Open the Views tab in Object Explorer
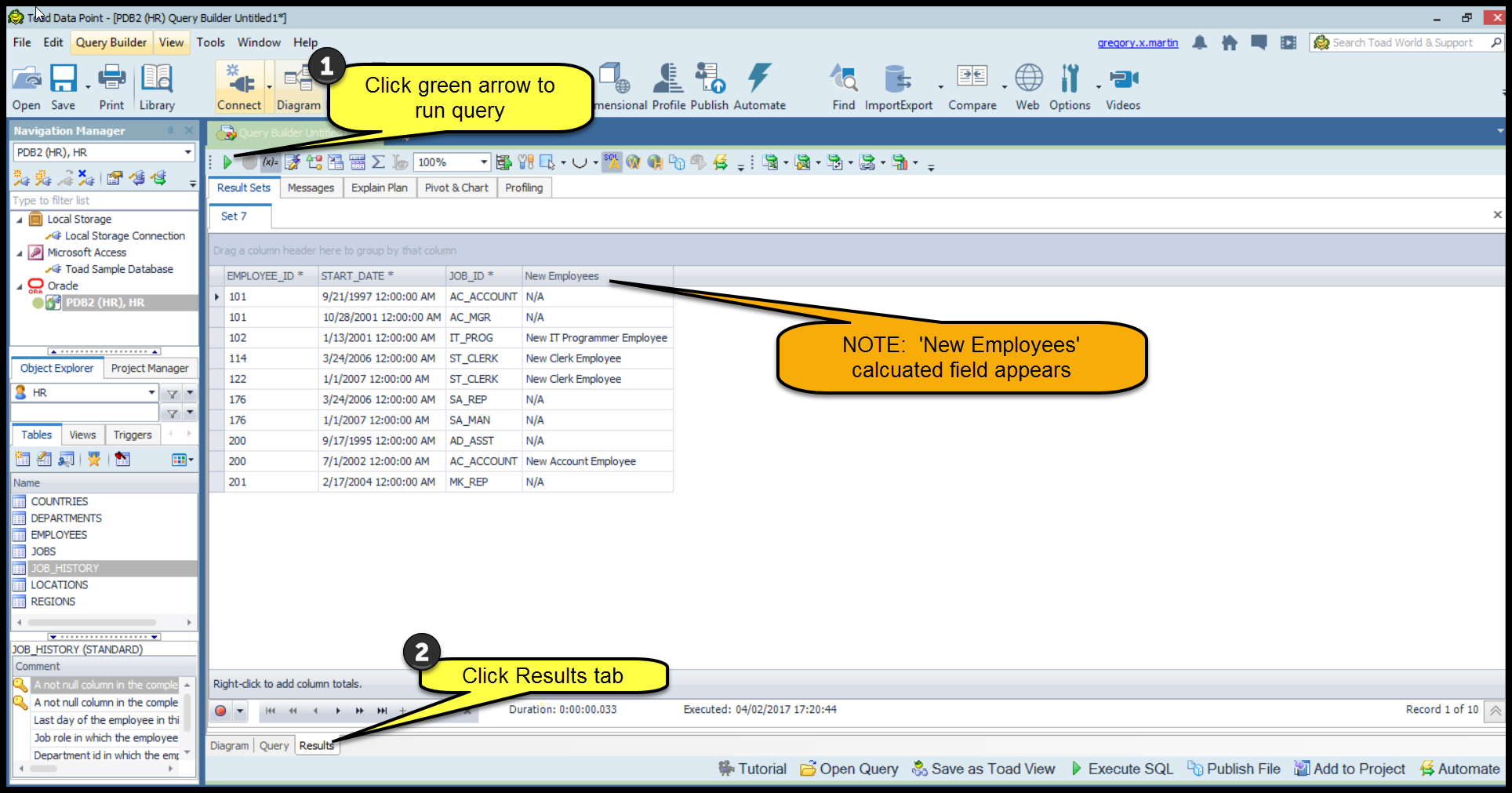This screenshot has width=1512, height=793. click(x=82, y=435)
